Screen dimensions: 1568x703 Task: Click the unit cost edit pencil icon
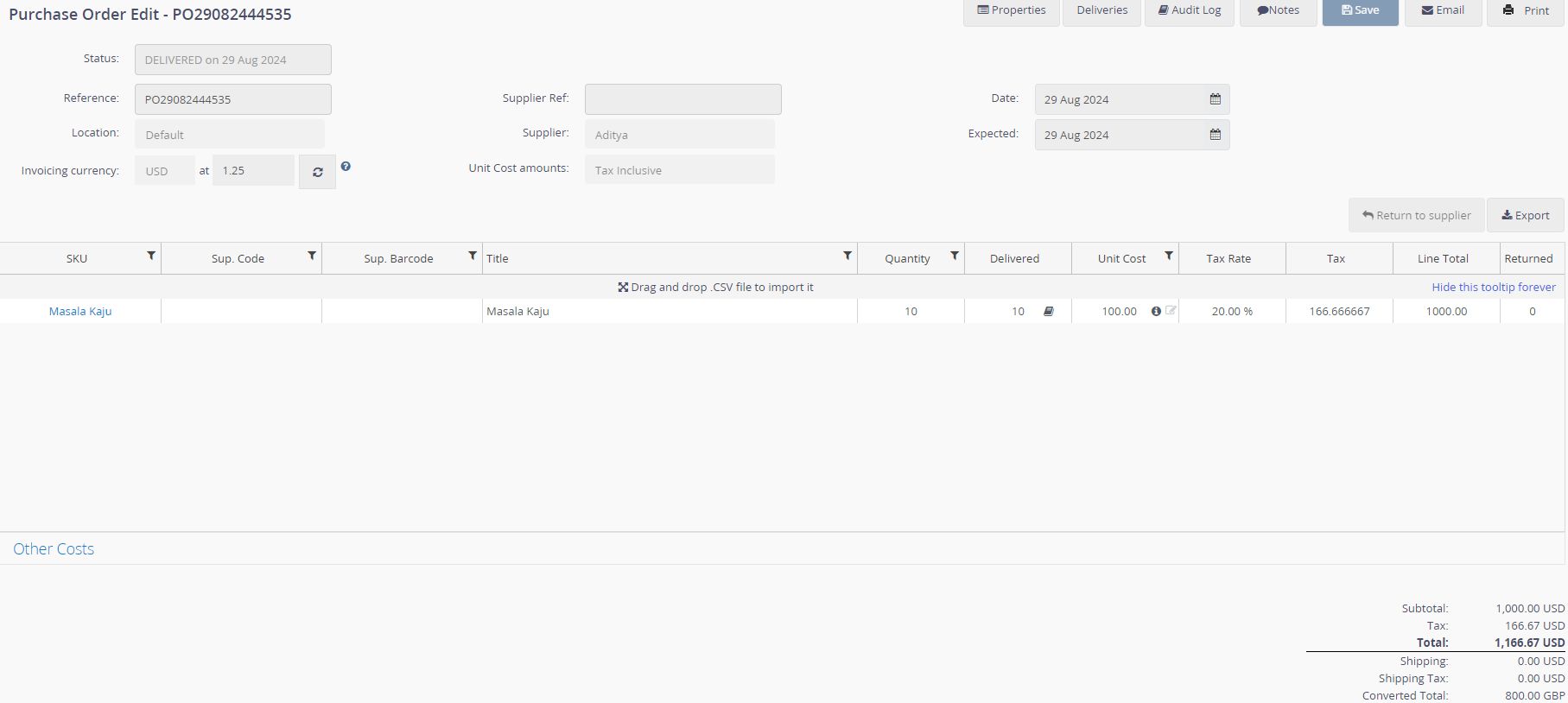click(x=1171, y=311)
